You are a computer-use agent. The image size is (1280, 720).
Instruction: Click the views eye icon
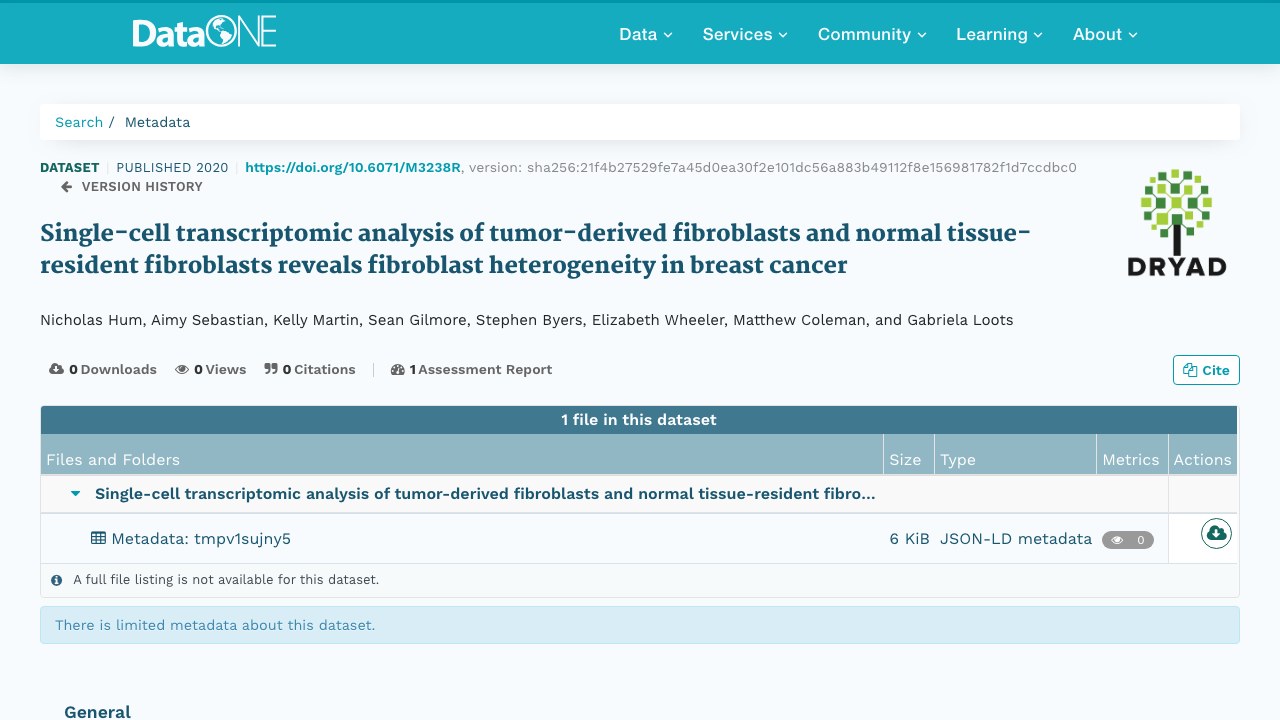tap(182, 369)
